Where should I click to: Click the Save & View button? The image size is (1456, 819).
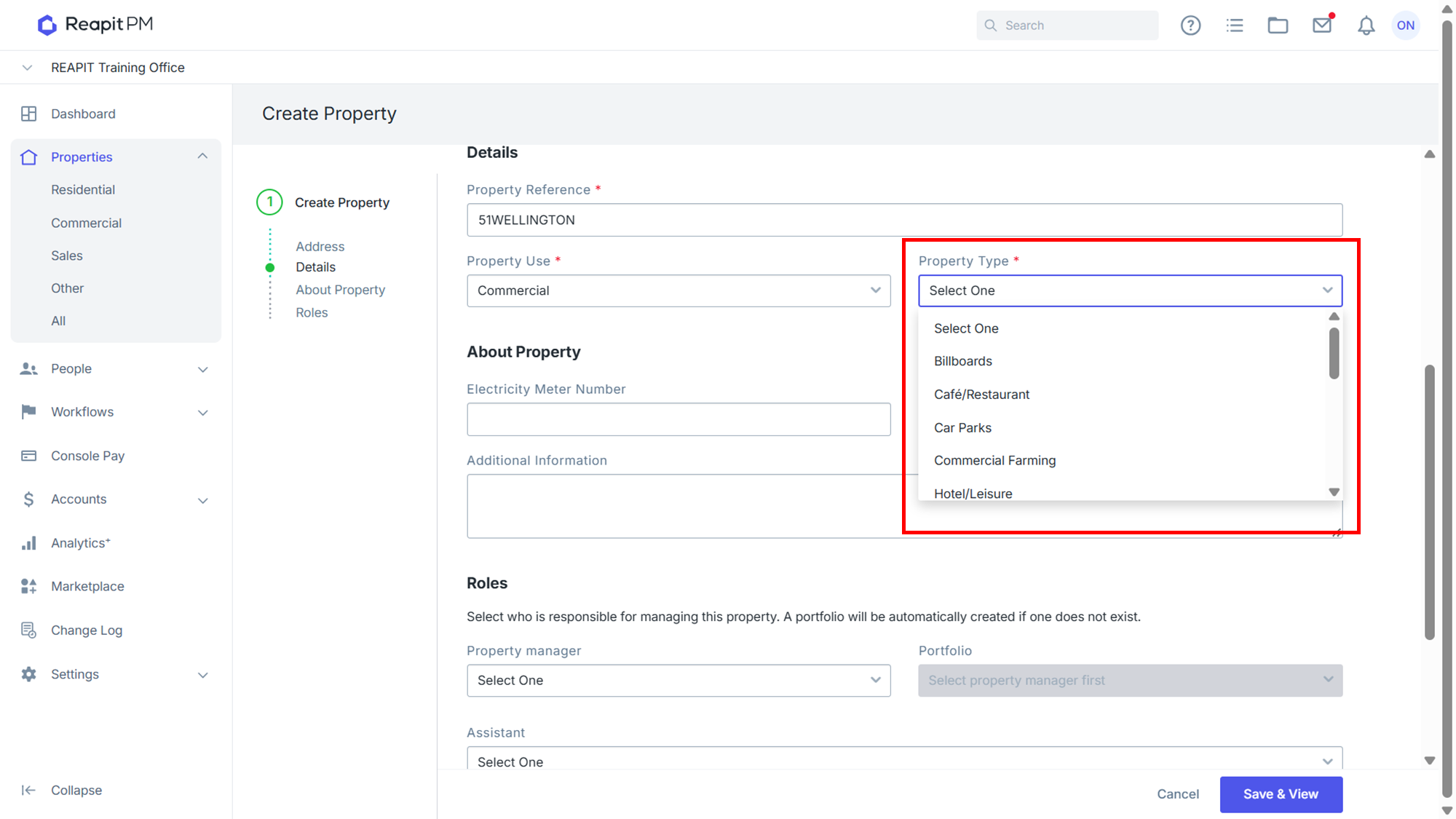point(1281,794)
